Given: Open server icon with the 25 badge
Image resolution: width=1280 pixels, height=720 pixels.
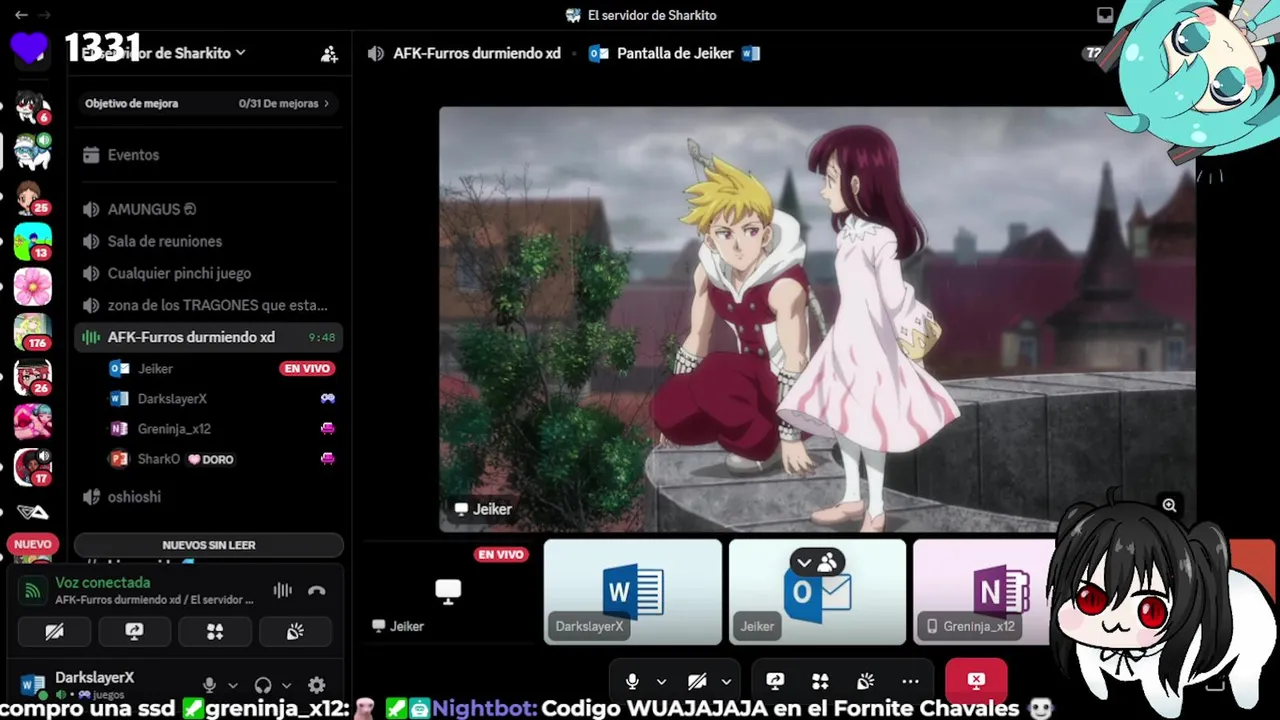Looking at the screenshot, I should 33,197.
